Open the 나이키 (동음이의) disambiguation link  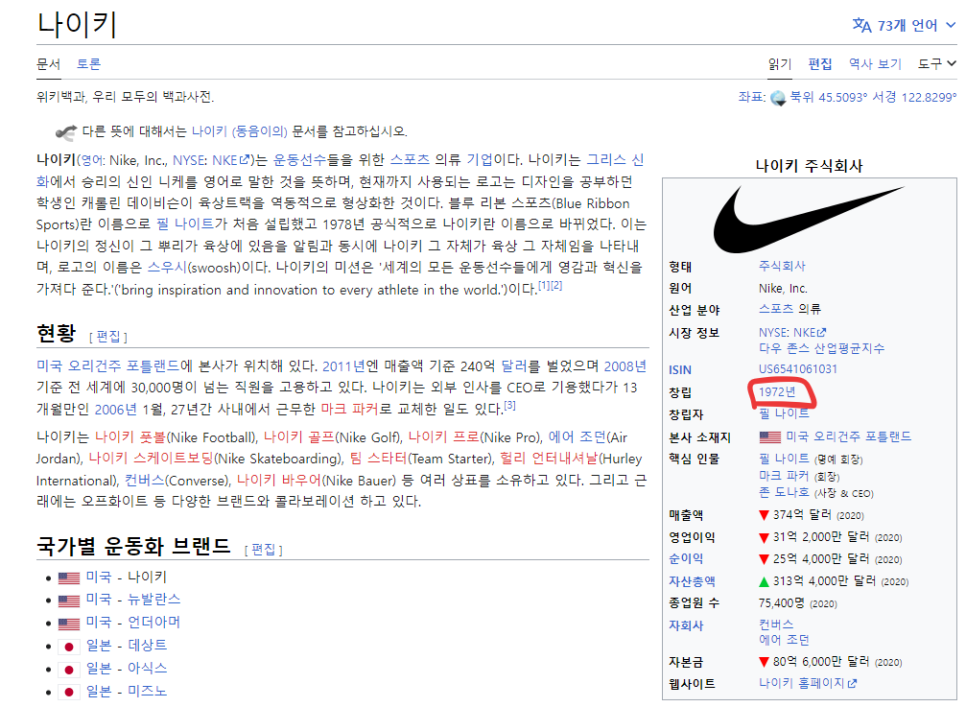click(239, 131)
